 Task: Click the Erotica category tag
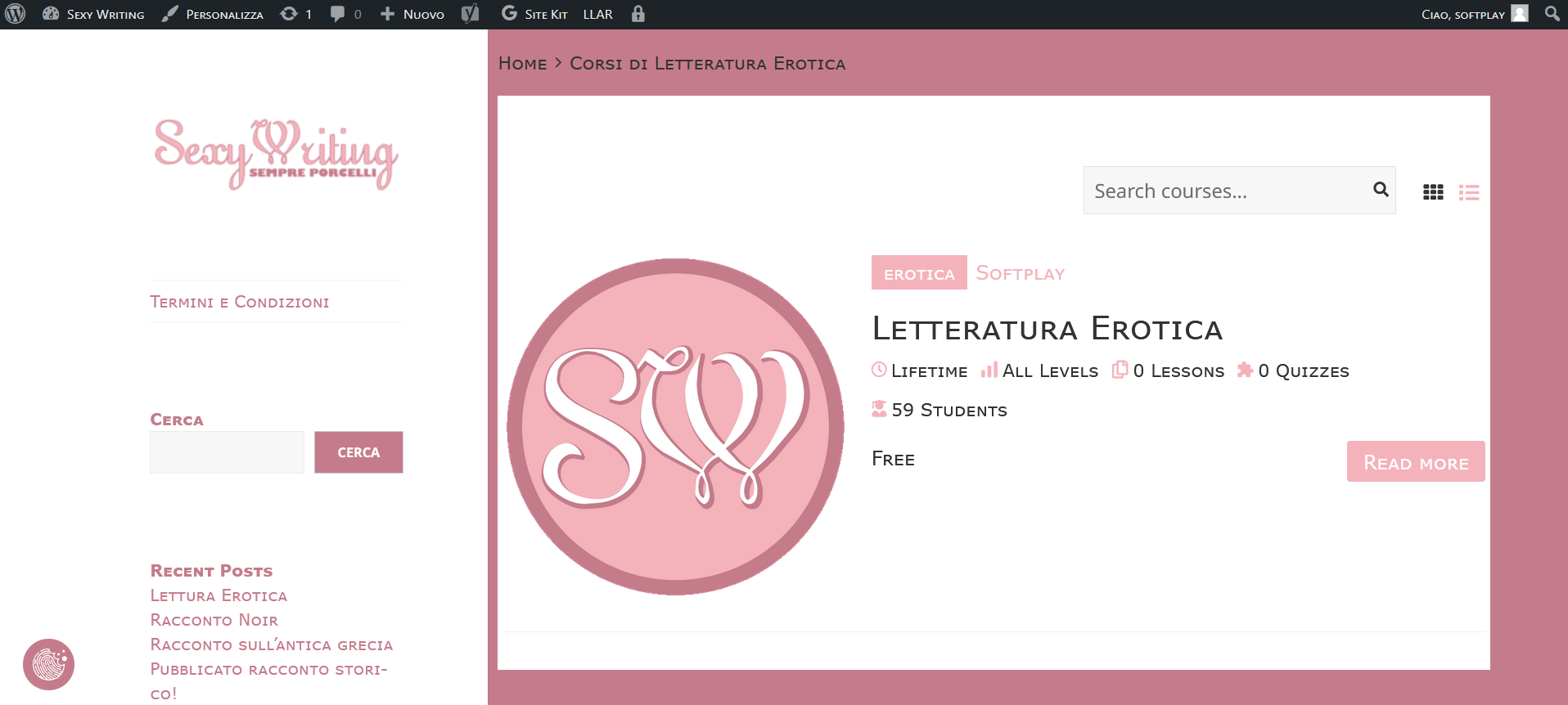click(x=918, y=273)
